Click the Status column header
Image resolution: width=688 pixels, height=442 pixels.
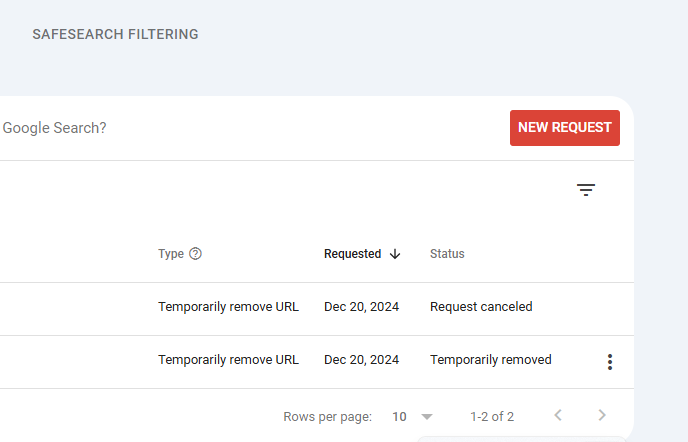coord(447,254)
